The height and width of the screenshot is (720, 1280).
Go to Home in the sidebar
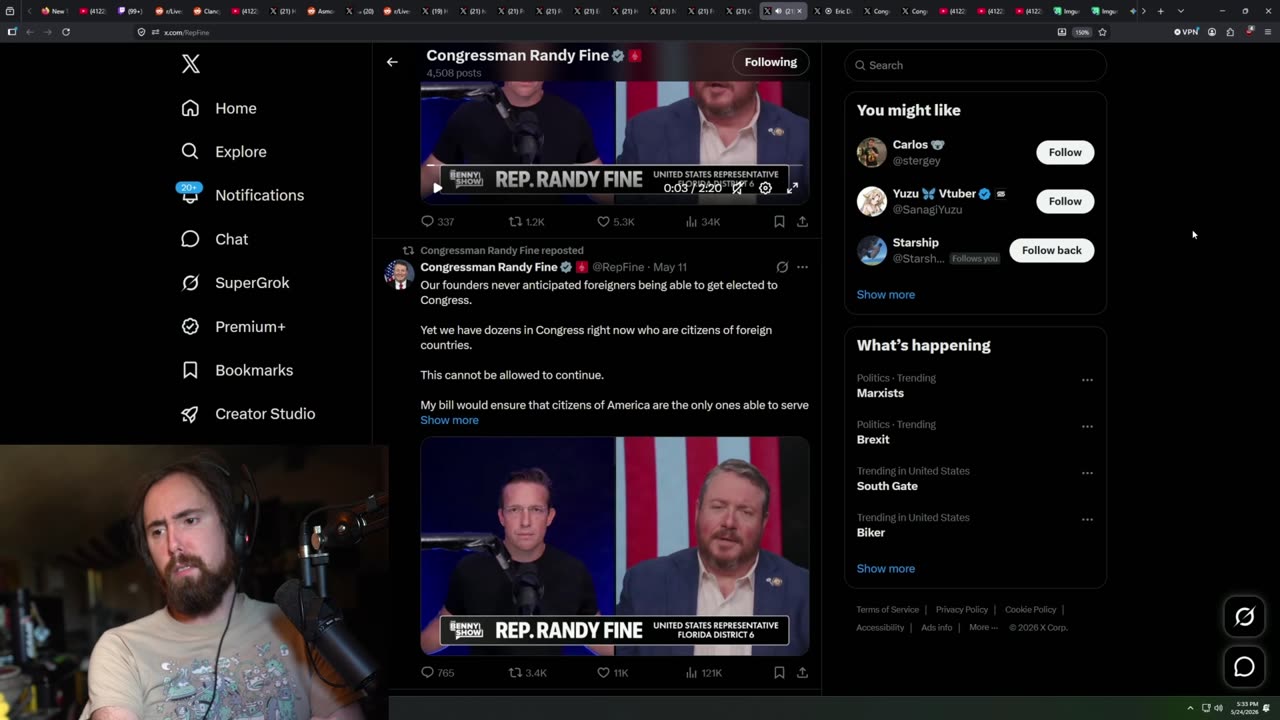tap(218, 108)
